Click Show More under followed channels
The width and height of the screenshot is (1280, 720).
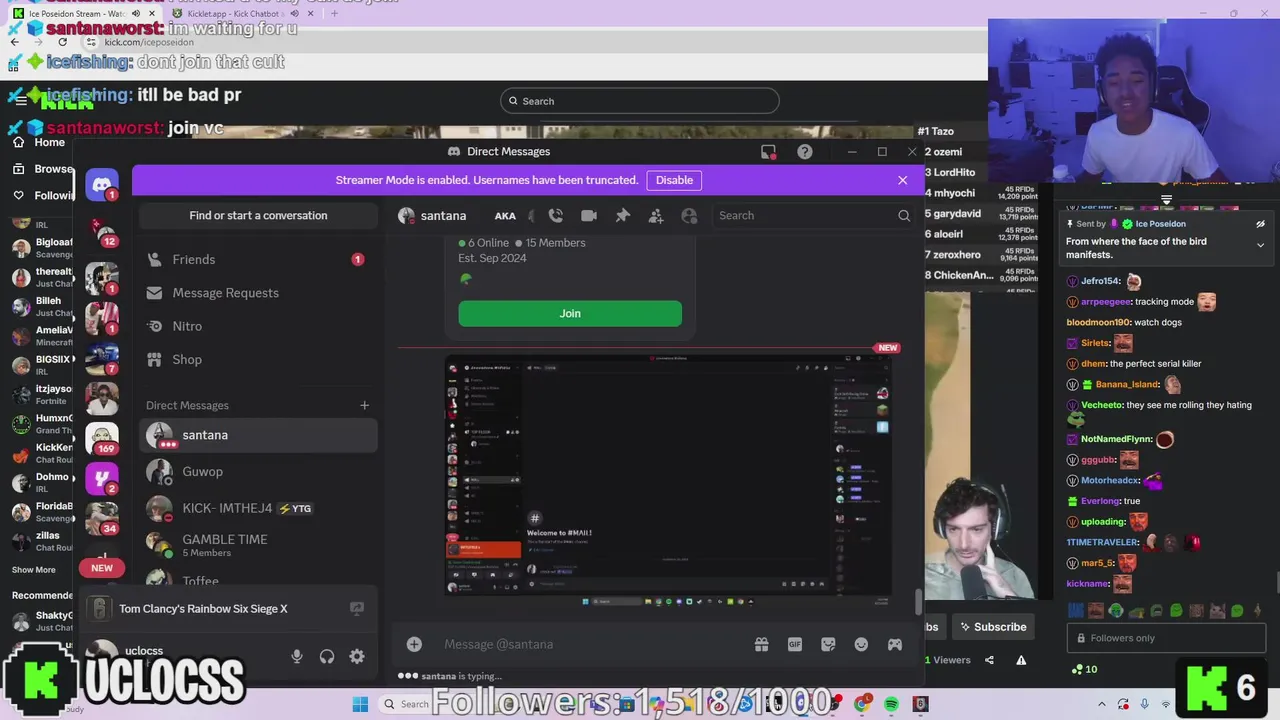click(34, 570)
